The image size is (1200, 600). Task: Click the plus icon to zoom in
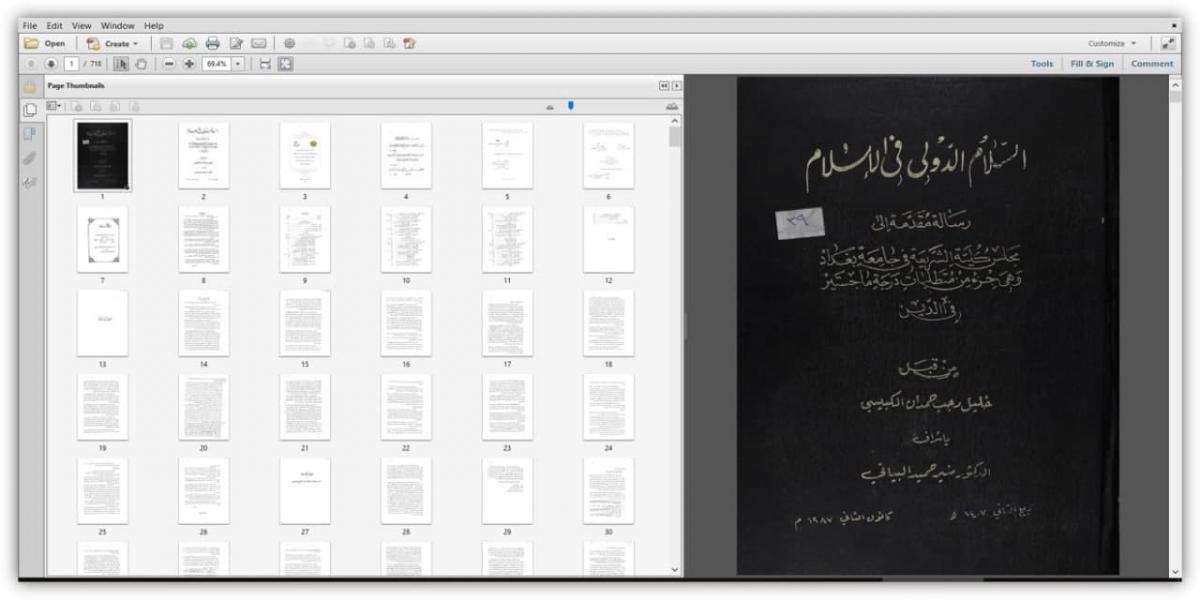tap(189, 64)
